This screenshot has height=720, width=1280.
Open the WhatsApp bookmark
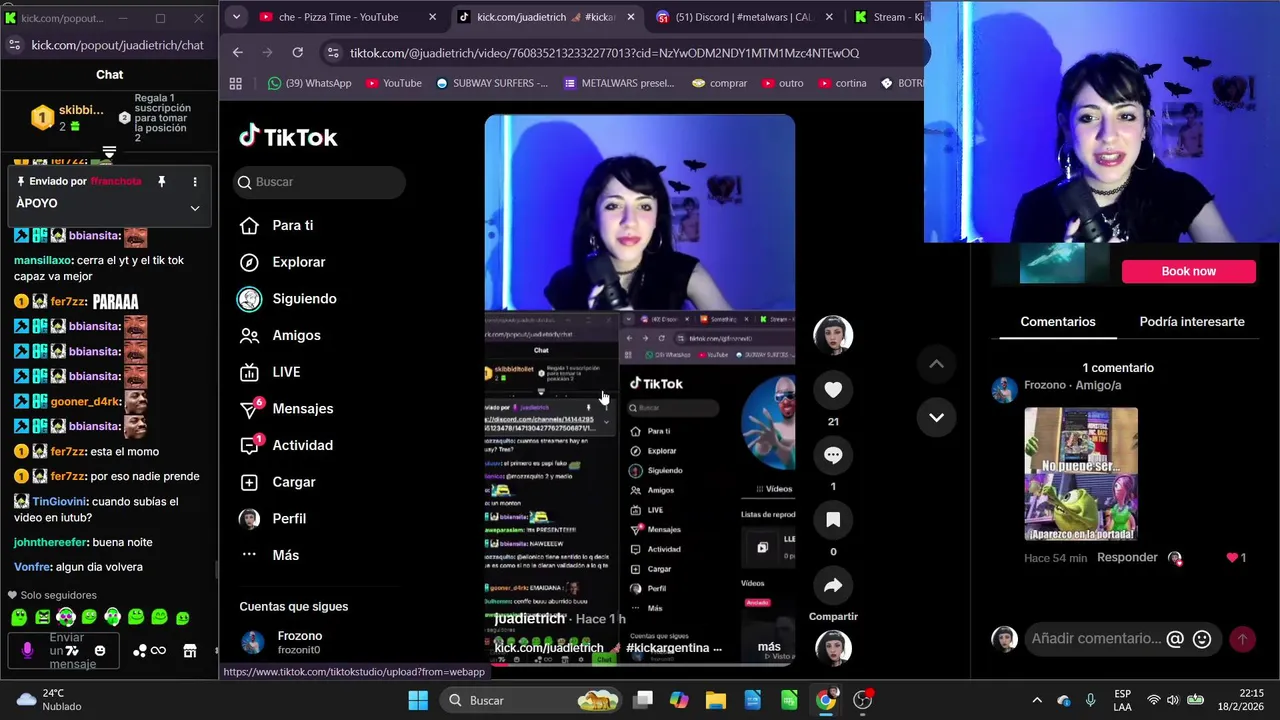pos(309,83)
